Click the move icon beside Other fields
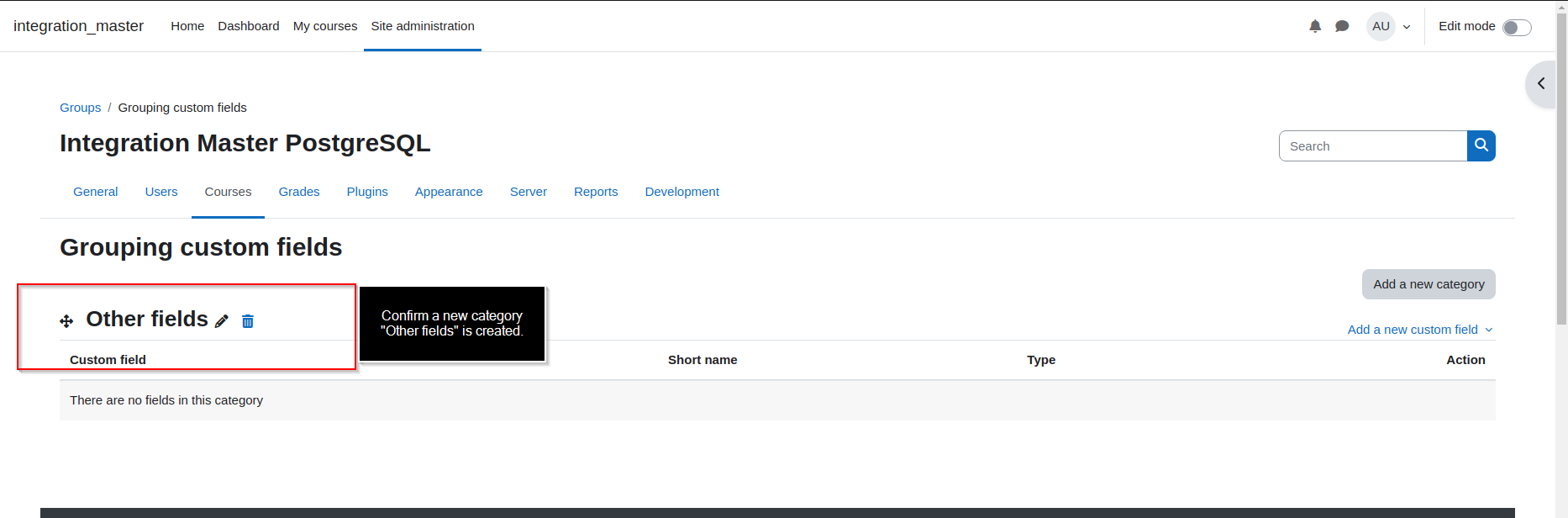 (66, 321)
